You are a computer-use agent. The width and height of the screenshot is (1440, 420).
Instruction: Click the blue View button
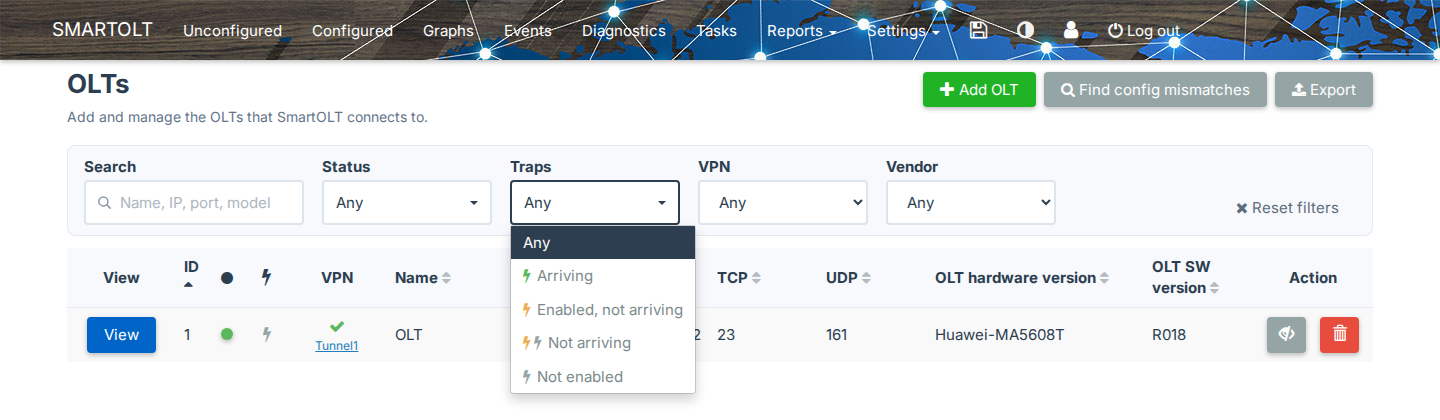(x=121, y=335)
